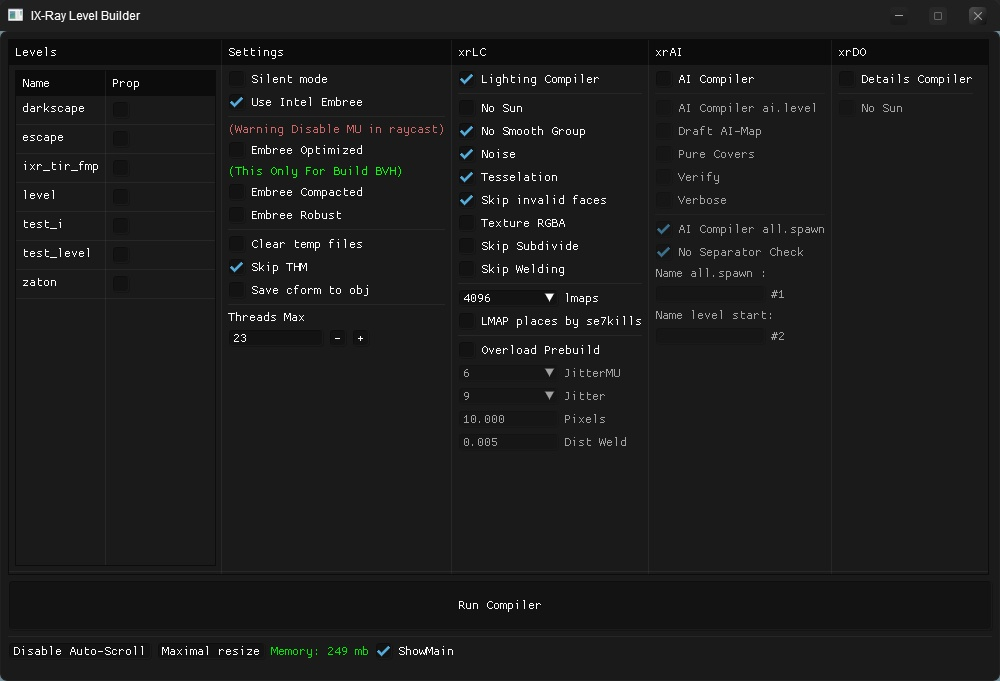Disable the Noise option in xrLC
This screenshot has width=1000, height=681.
click(x=467, y=154)
